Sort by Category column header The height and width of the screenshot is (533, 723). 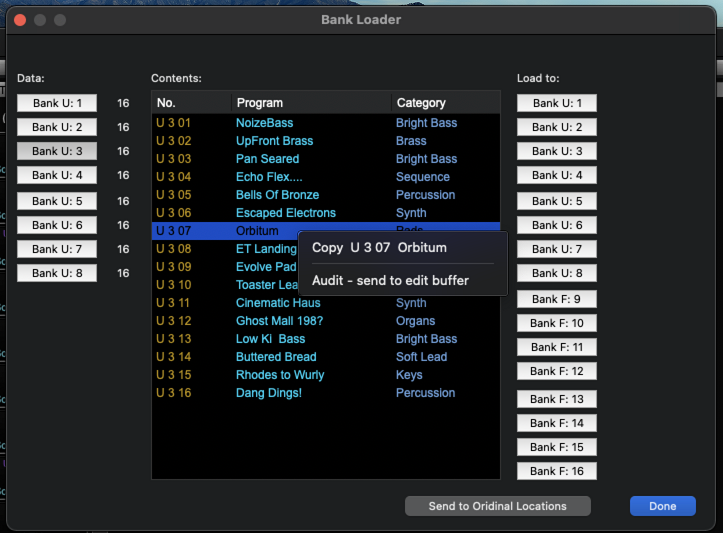pyautogui.click(x=444, y=103)
